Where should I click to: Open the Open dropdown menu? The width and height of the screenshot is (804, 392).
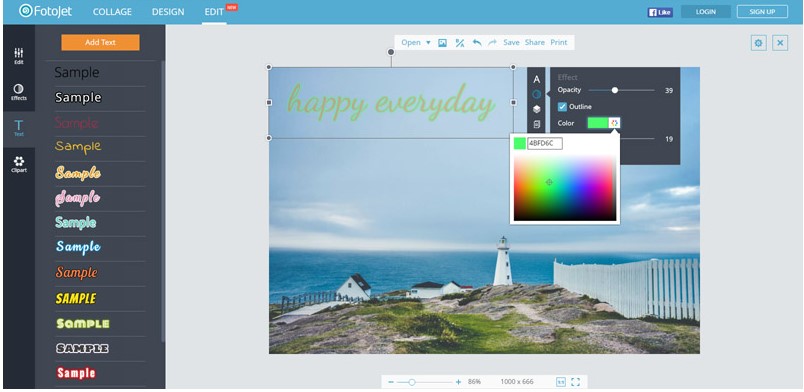pos(415,43)
